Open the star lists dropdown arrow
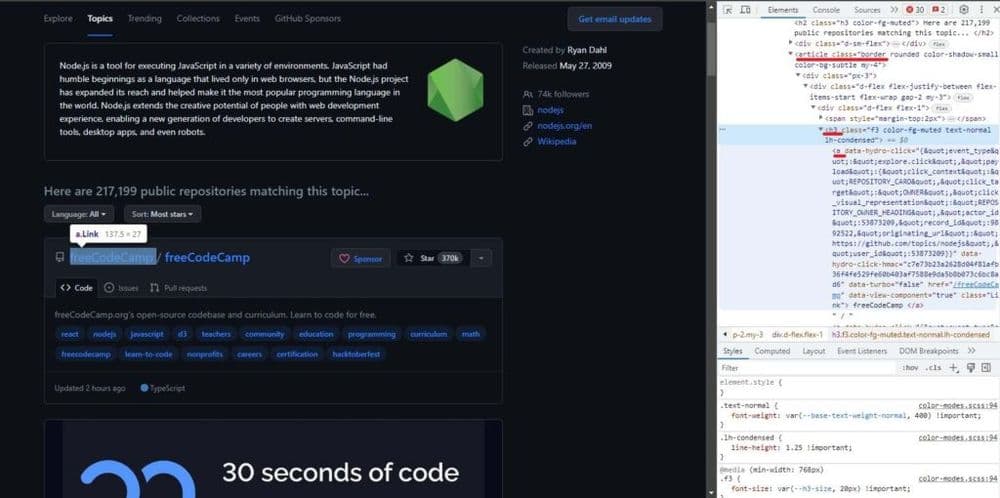The height and width of the screenshot is (498, 1000). (480, 258)
